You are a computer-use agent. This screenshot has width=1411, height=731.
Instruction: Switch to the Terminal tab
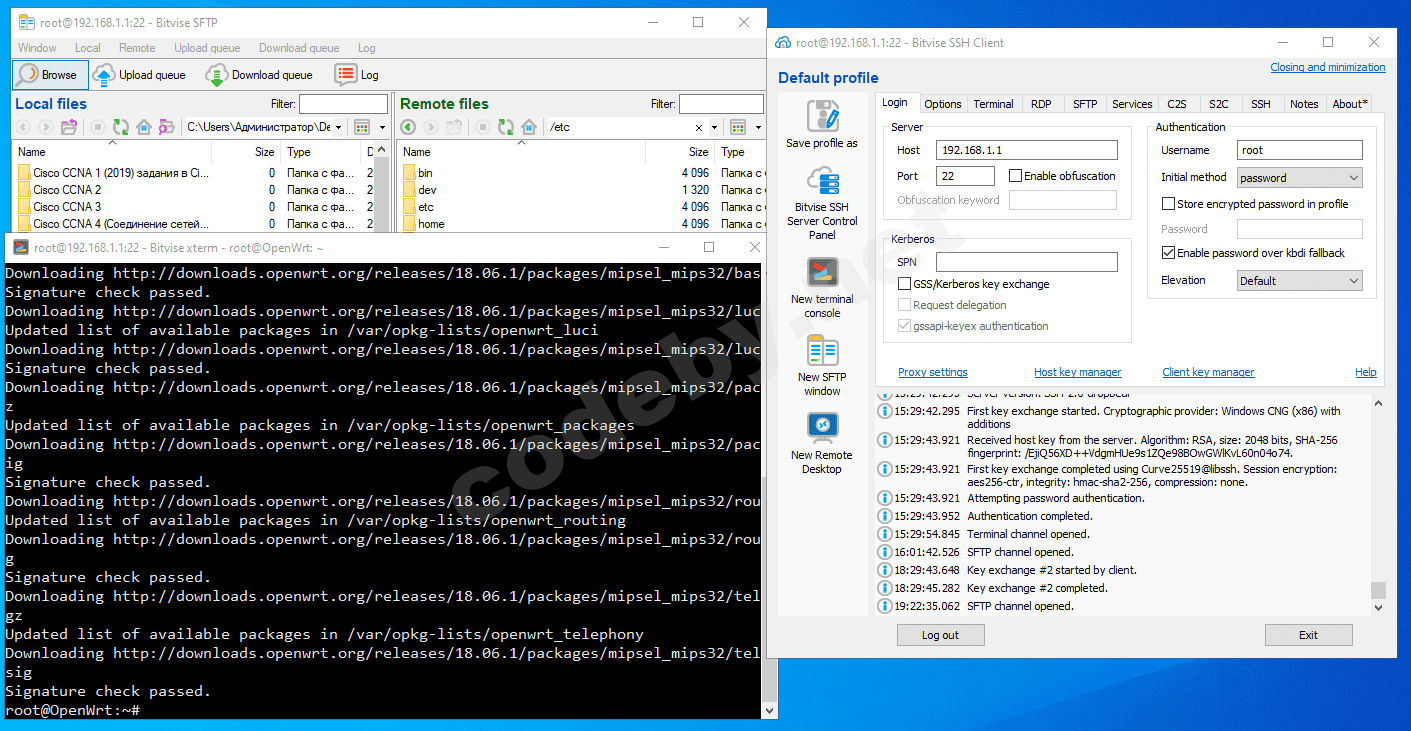993,104
